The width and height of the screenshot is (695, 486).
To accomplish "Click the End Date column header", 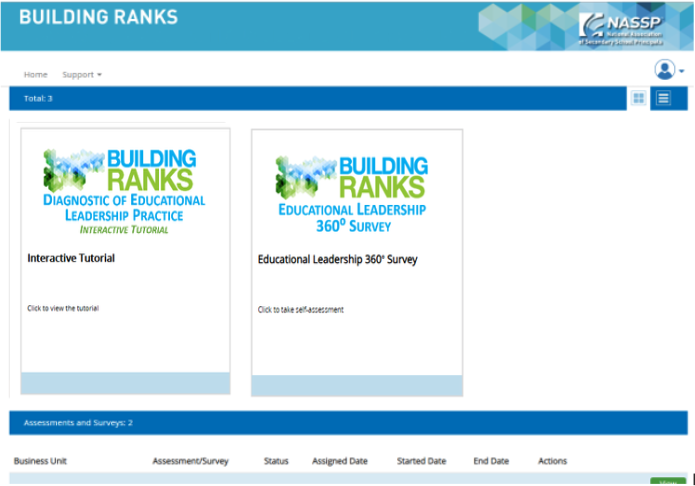I will (491, 461).
